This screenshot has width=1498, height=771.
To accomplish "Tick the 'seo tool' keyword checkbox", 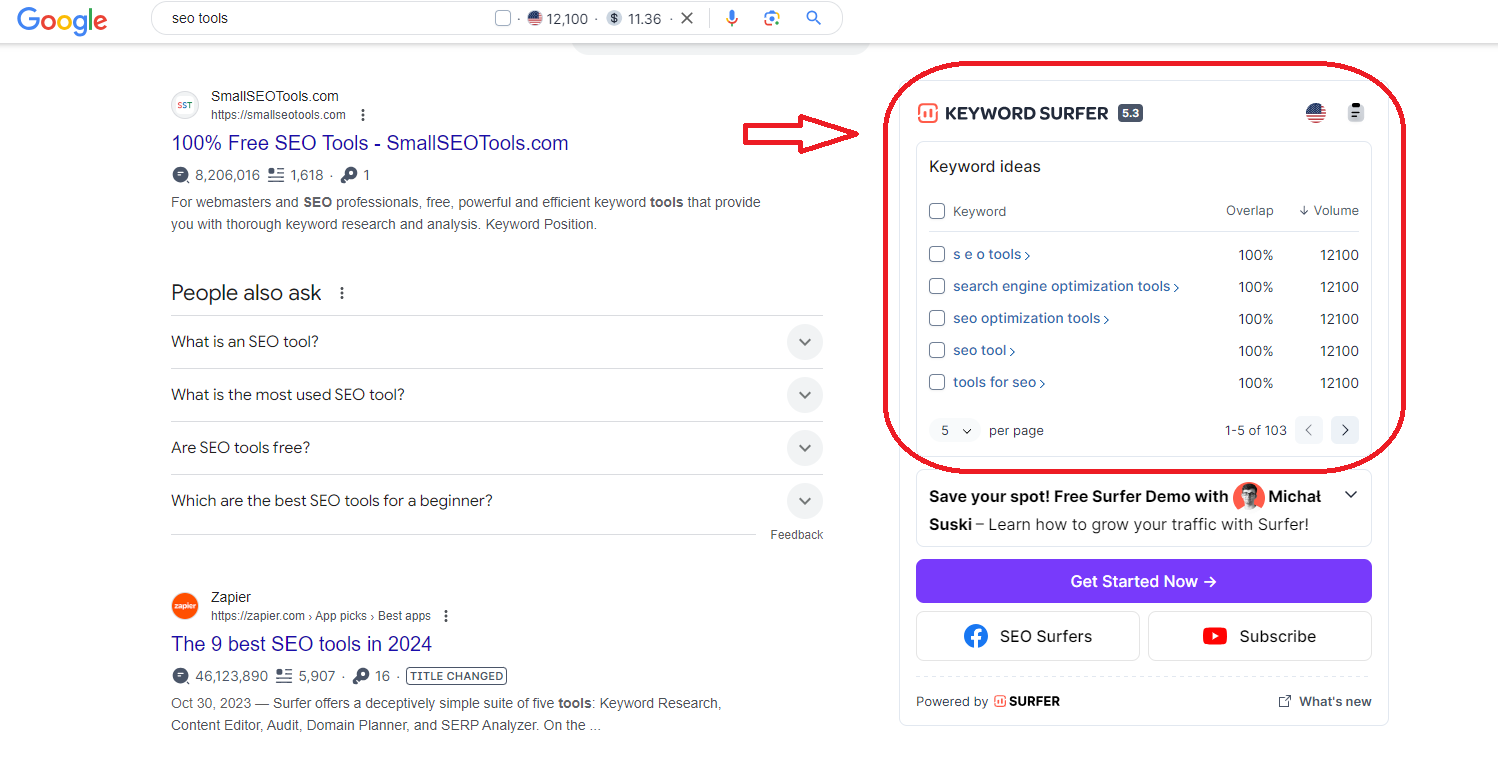I will (937, 350).
